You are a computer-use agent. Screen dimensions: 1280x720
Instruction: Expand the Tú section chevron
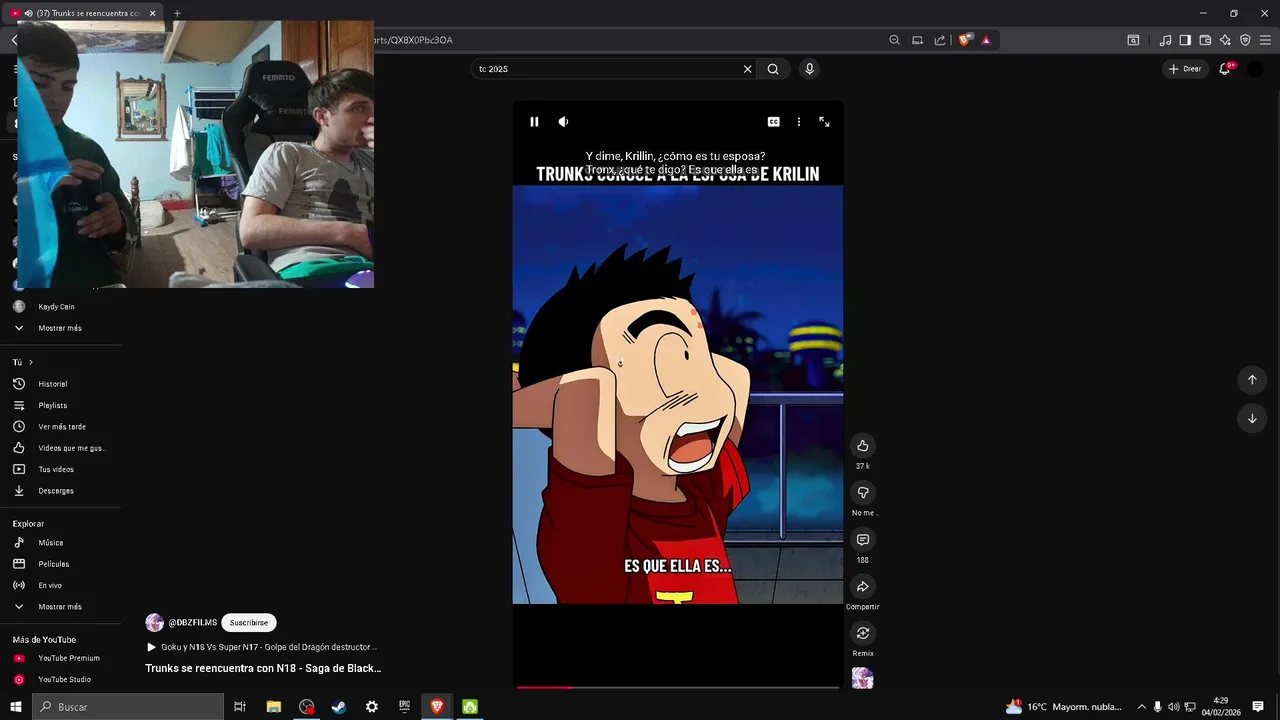31,362
